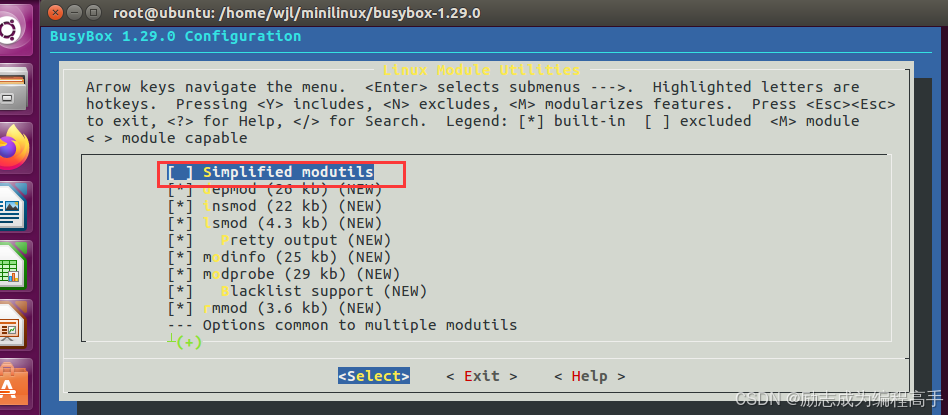The image size is (948, 415).
Task: Click the < Help > button
Action: (589, 376)
